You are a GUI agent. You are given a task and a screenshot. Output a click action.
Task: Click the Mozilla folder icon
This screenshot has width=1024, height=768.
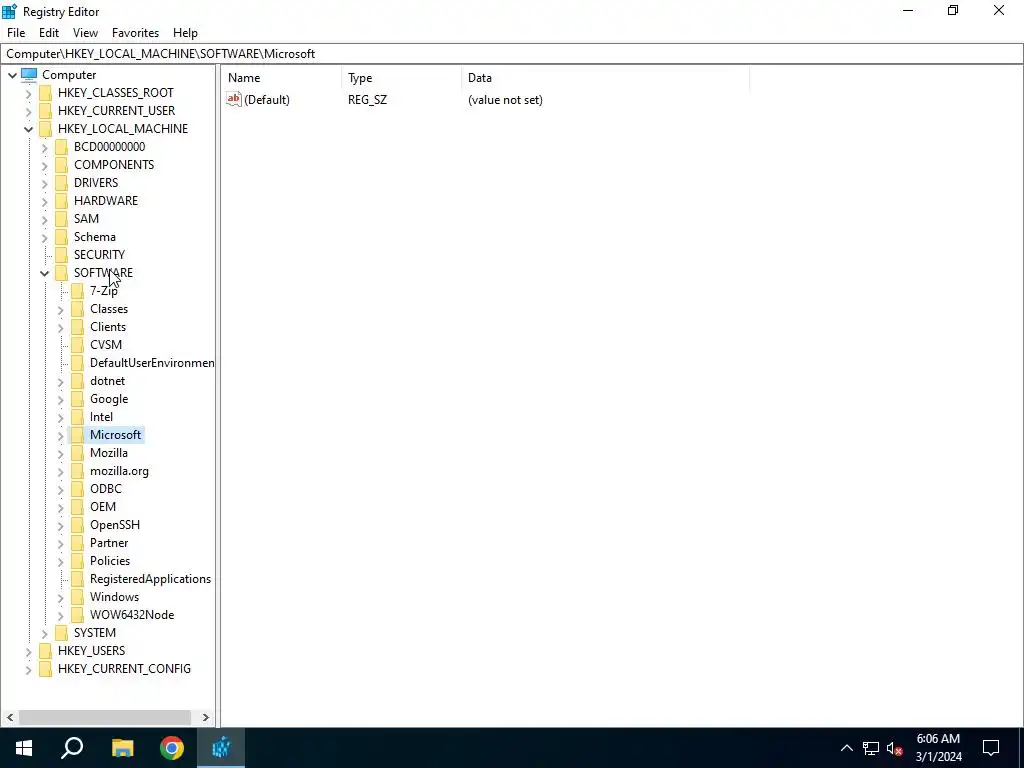[77, 453]
